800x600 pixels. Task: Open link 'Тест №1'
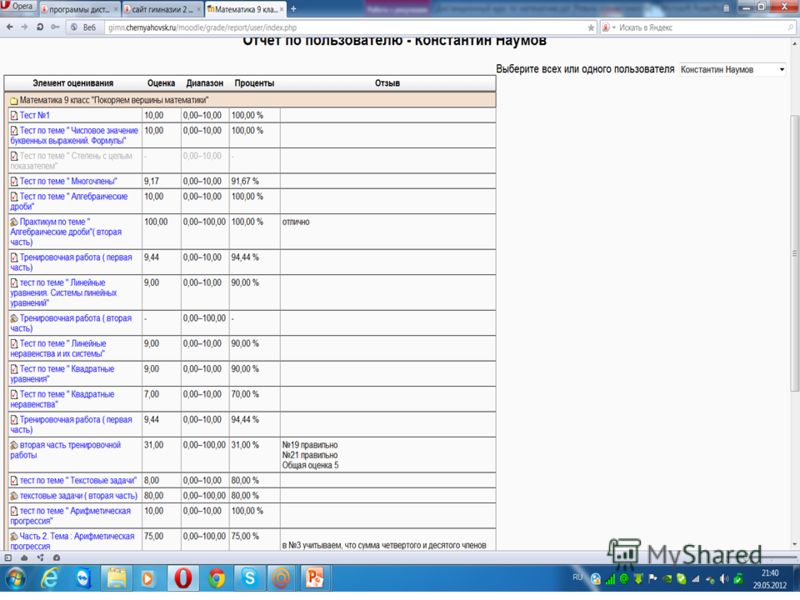click(x=34, y=115)
